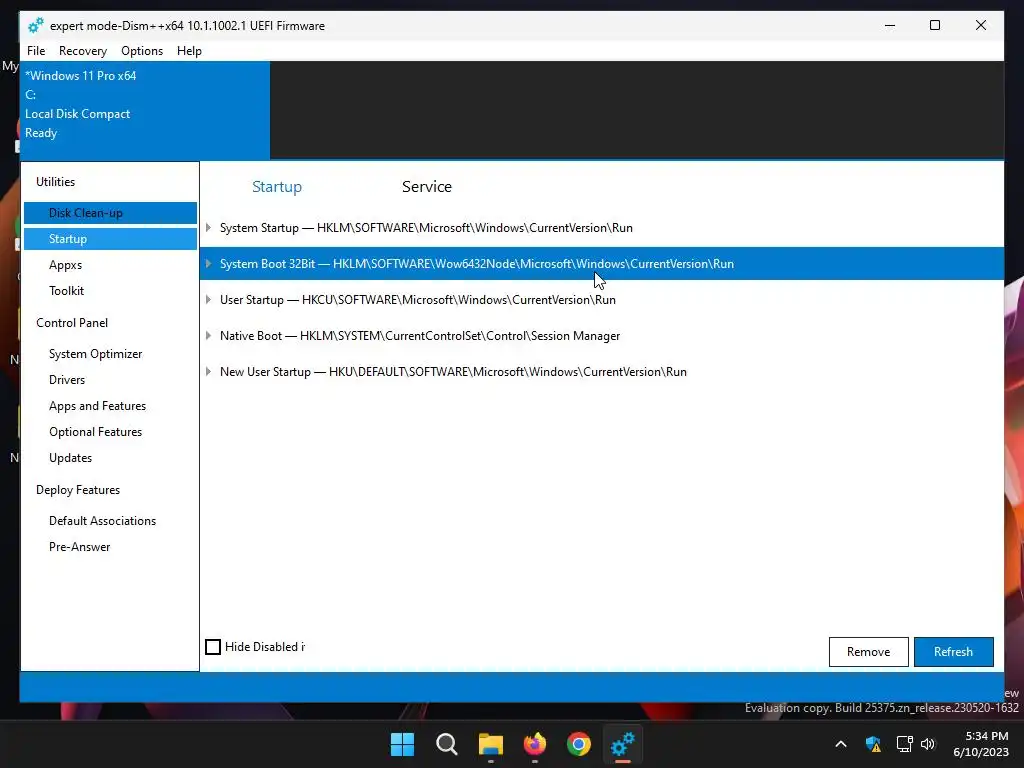The width and height of the screenshot is (1024, 768).
Task: Select New User Startup HKU row text
Action: pos(453,372)
